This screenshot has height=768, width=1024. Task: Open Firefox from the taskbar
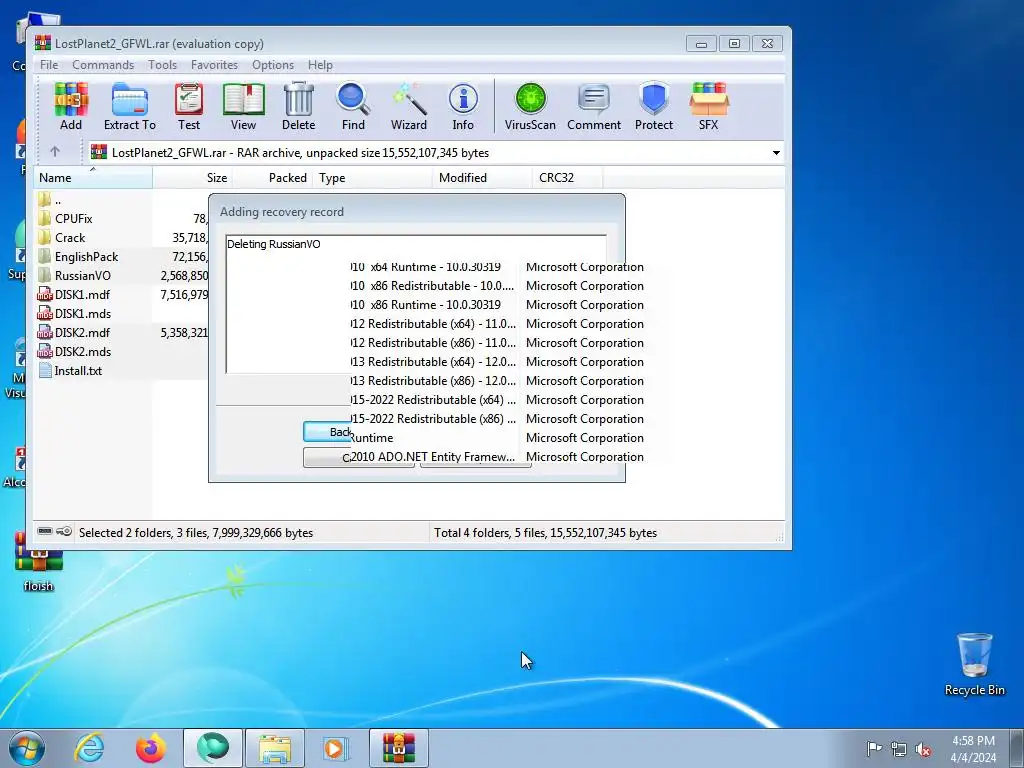pyautogui.click(x=151, y=748)
